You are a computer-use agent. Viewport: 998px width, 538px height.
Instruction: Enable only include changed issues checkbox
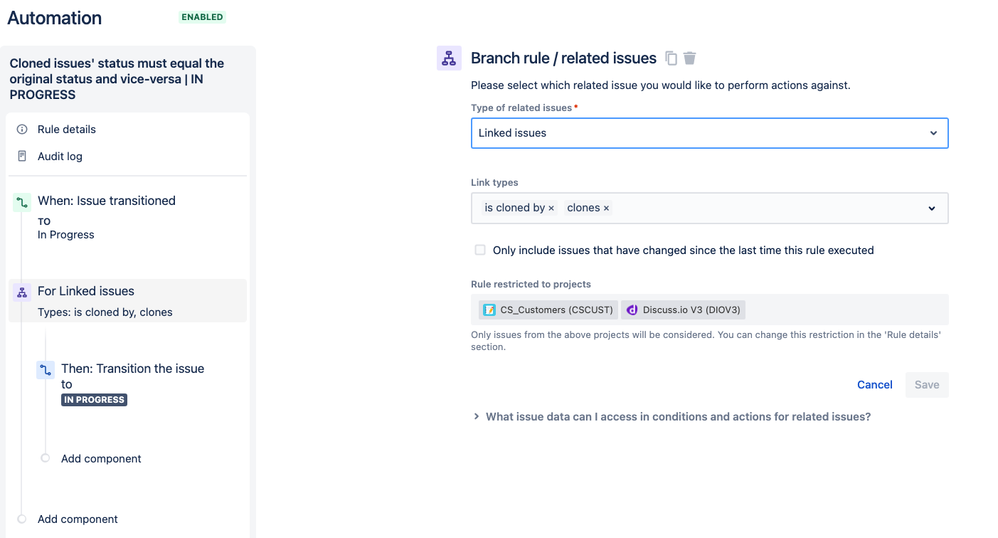480,250
